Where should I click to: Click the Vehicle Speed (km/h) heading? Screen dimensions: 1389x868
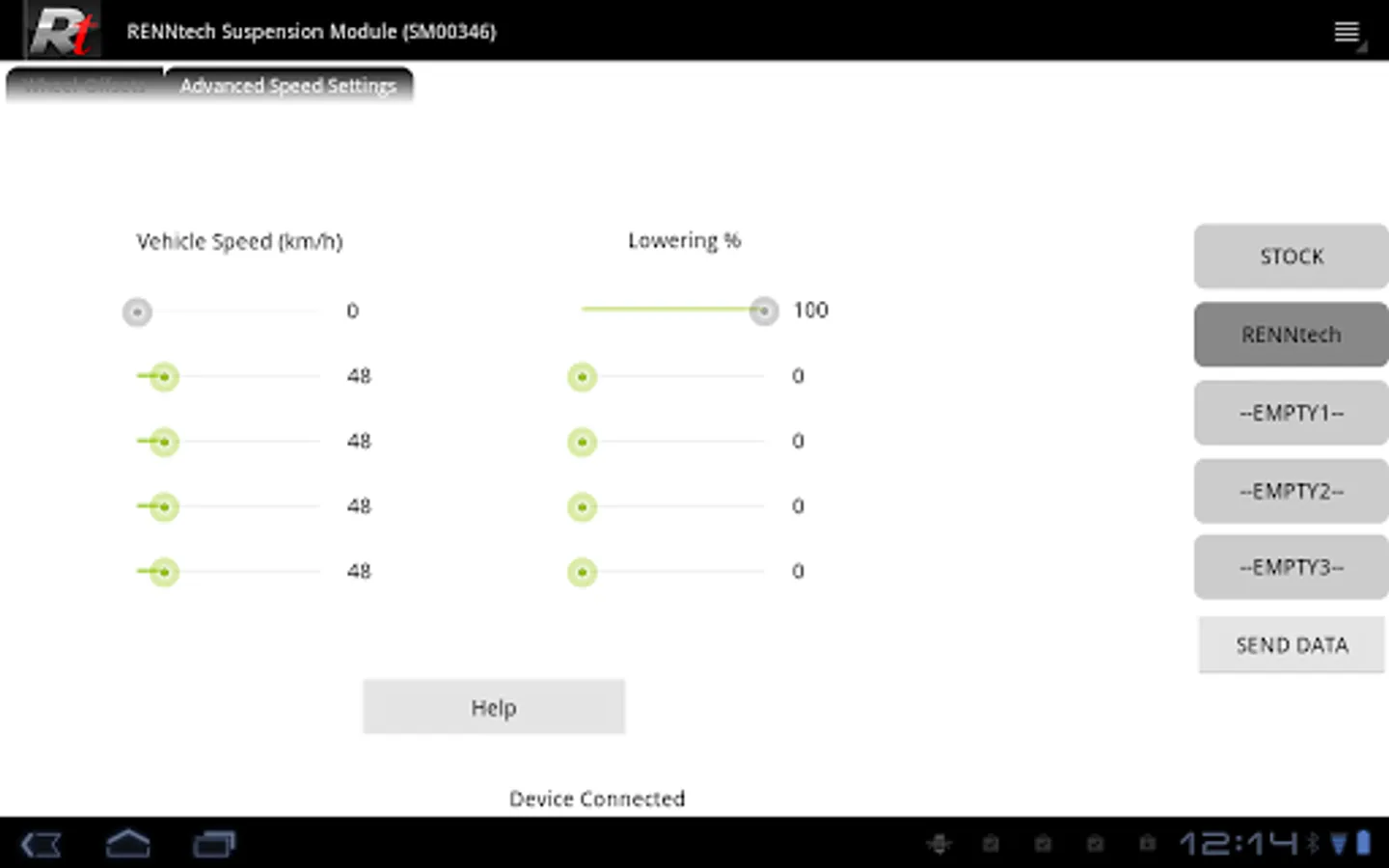click(239, 241)
